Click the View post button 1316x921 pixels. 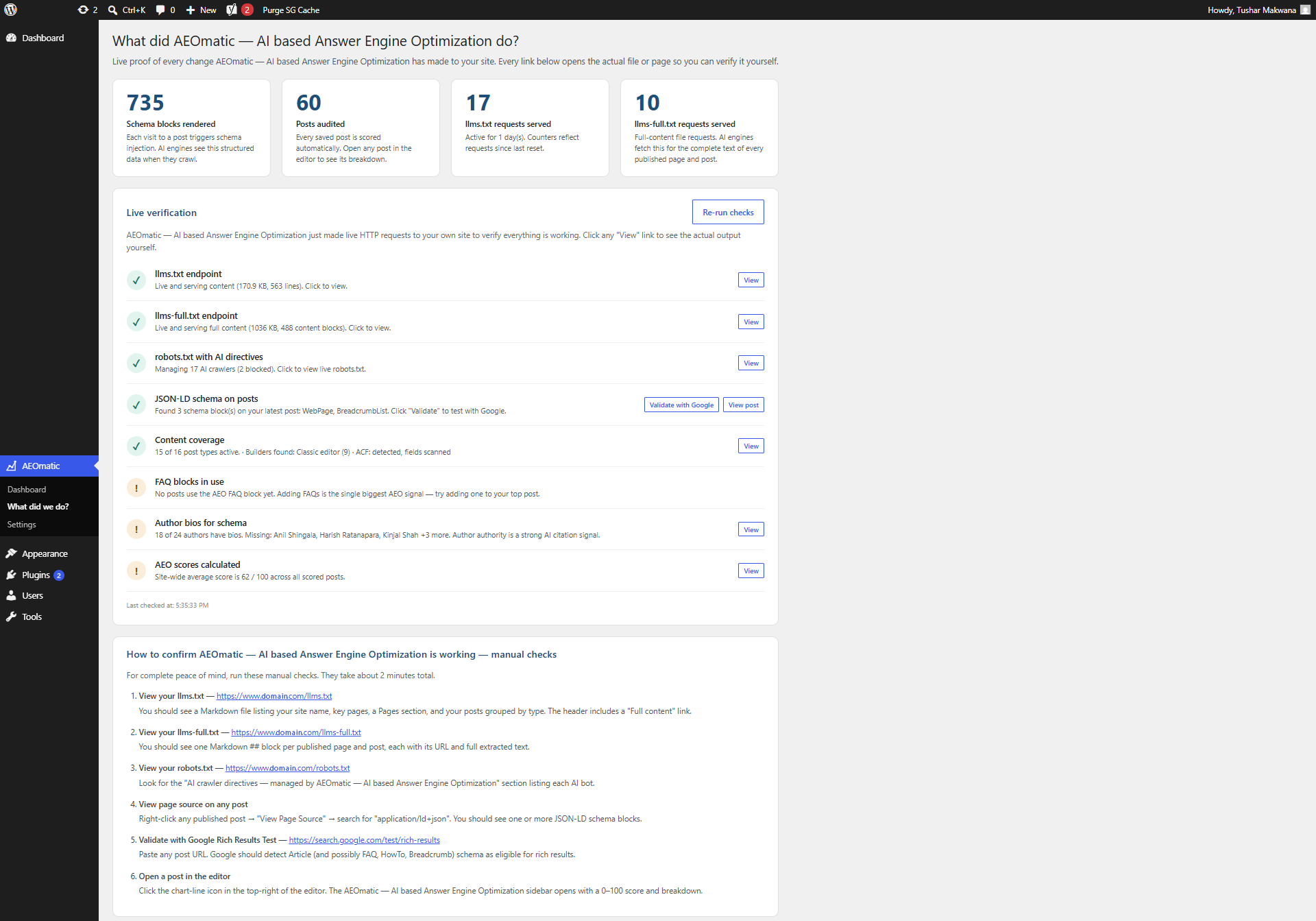point(744,405)
